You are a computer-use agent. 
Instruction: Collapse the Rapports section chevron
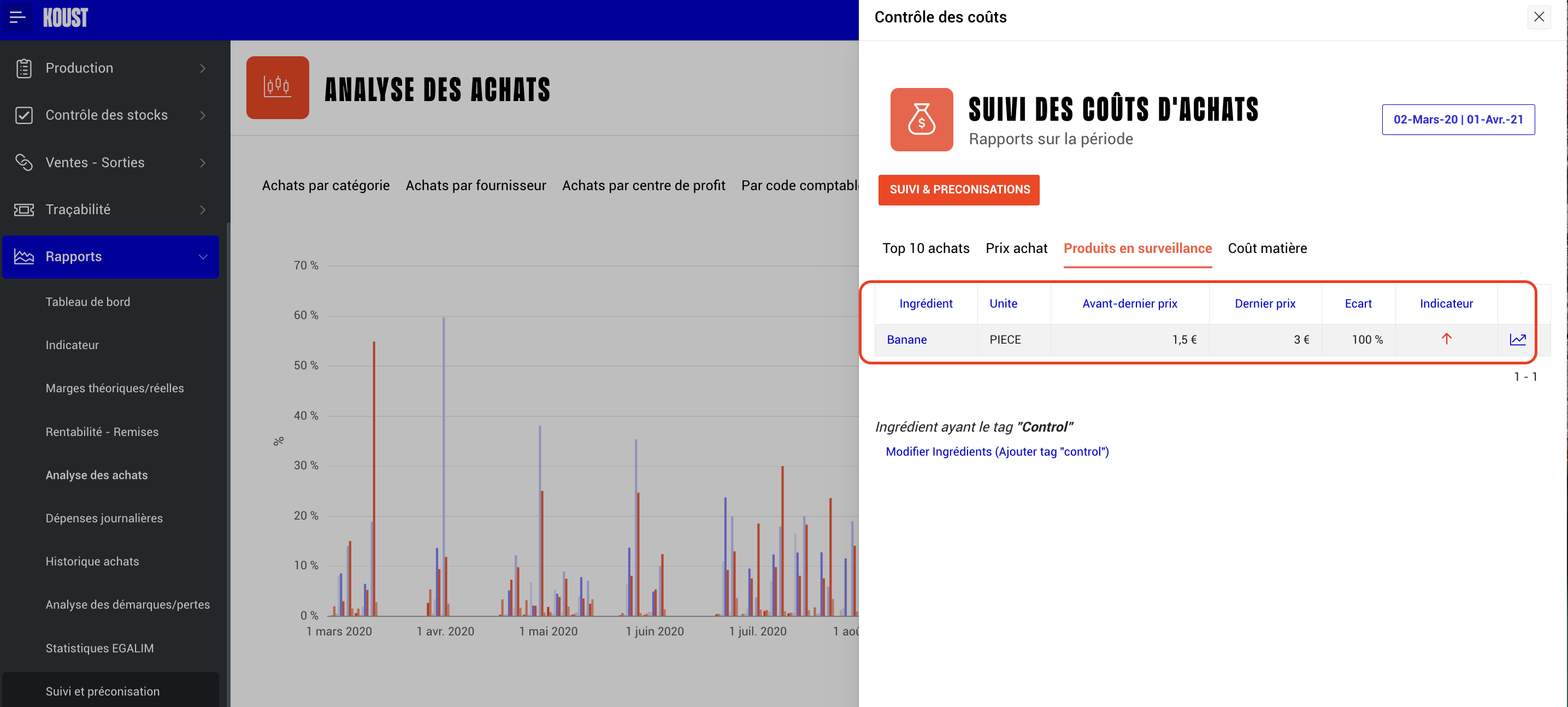pyautogui.click(x=203, y=257)
